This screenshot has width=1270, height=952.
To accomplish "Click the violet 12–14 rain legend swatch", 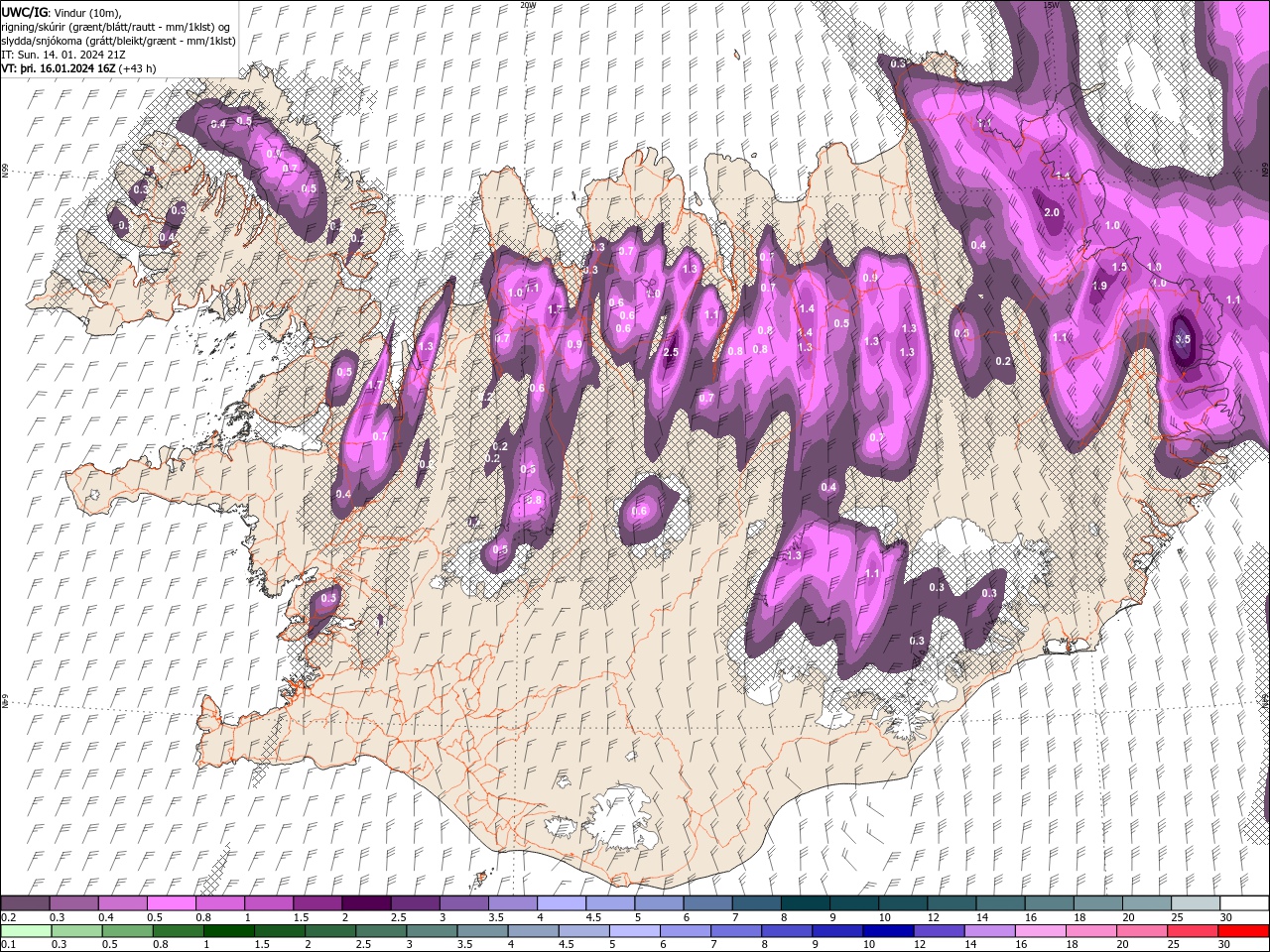I will click(x=940, y=931).
